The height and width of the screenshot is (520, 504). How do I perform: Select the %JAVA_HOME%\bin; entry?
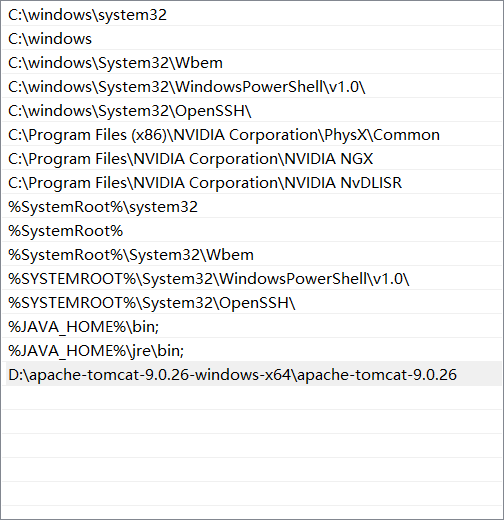(252, 327)
